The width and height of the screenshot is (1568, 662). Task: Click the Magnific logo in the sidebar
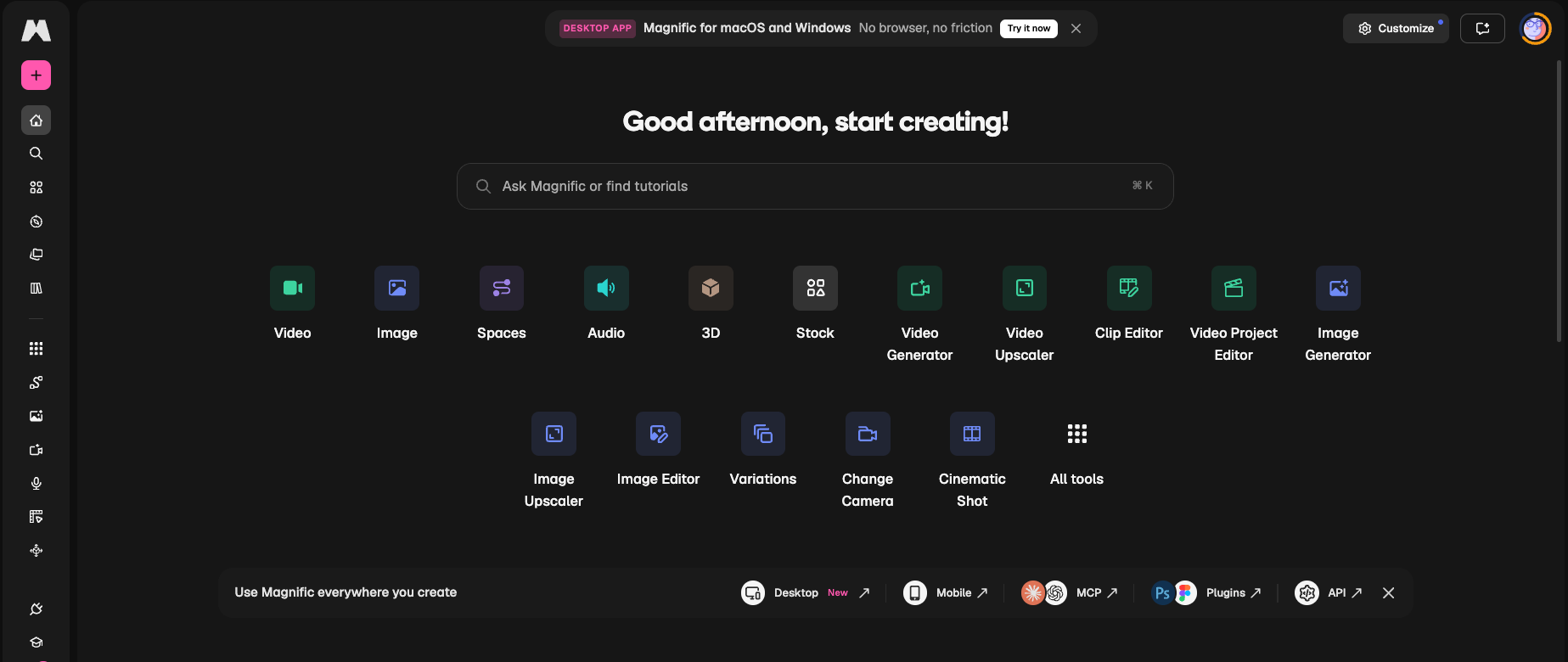pos(36,31)
